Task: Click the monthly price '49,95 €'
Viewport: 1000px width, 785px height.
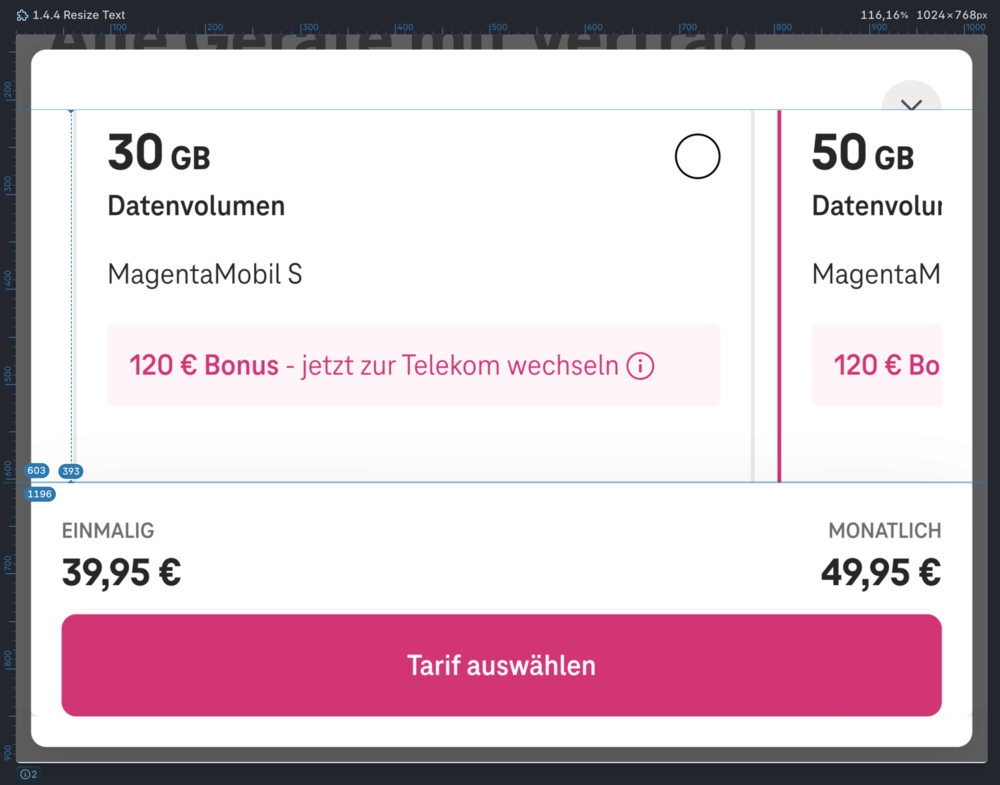Action: 879,571
